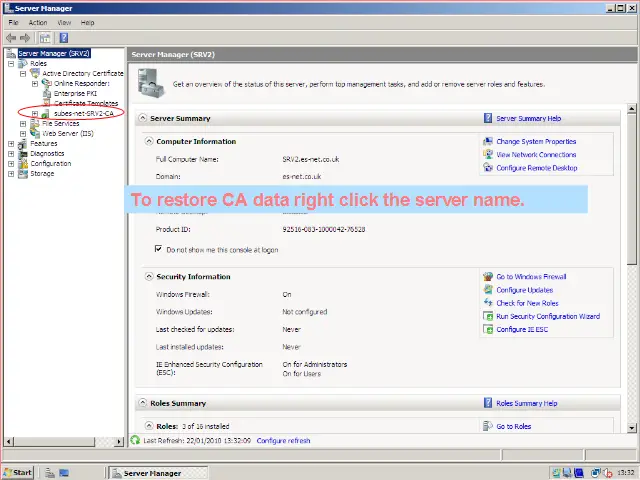Click the Certificate Templates icon

click(47, 102)
